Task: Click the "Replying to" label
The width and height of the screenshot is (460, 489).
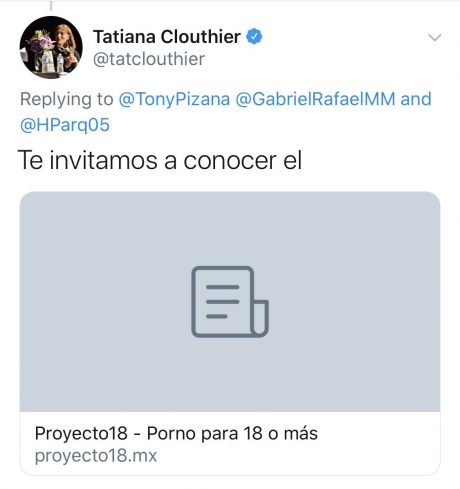Action: [67, 99]
